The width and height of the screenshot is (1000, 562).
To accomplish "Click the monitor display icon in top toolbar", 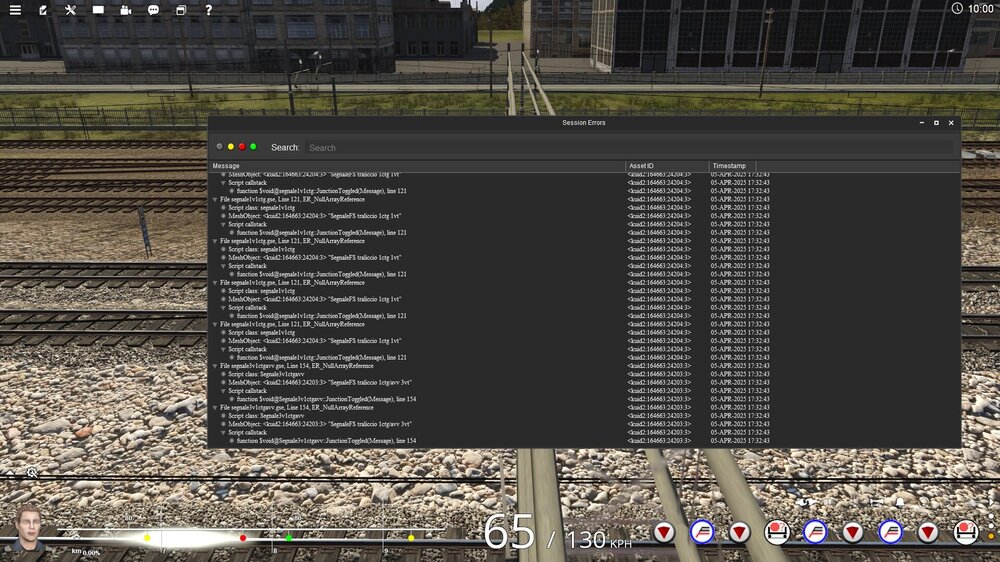I will point(98,10).
